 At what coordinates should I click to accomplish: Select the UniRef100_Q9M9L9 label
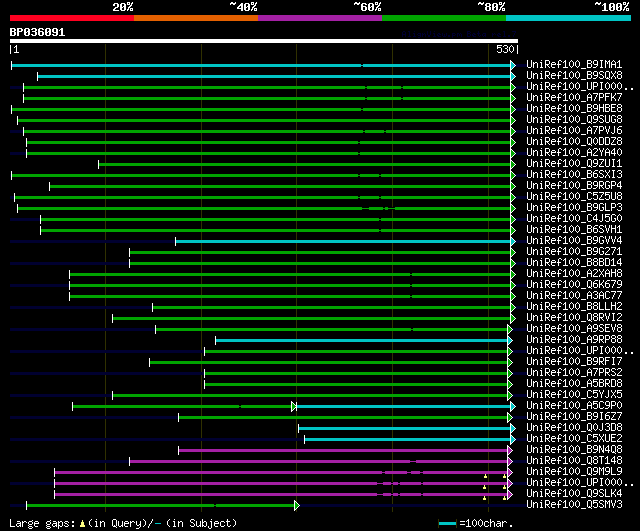(x=574, y=472)
